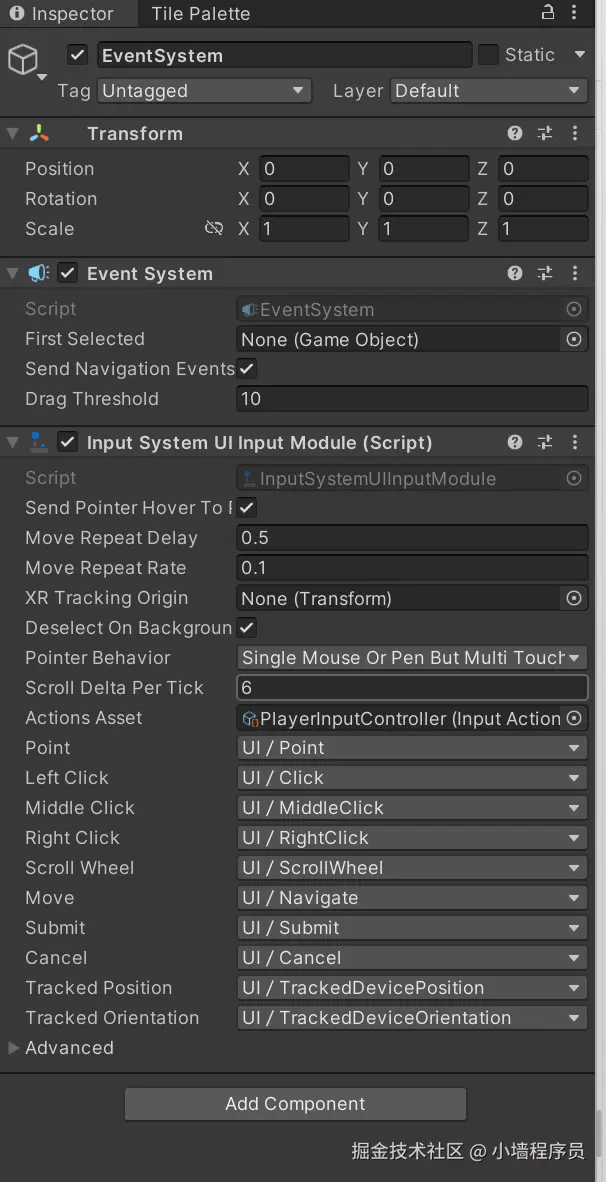Toggle the Static checkbox
The image size is (606, 1182).
pyautogui.click(x=488, y=55)
